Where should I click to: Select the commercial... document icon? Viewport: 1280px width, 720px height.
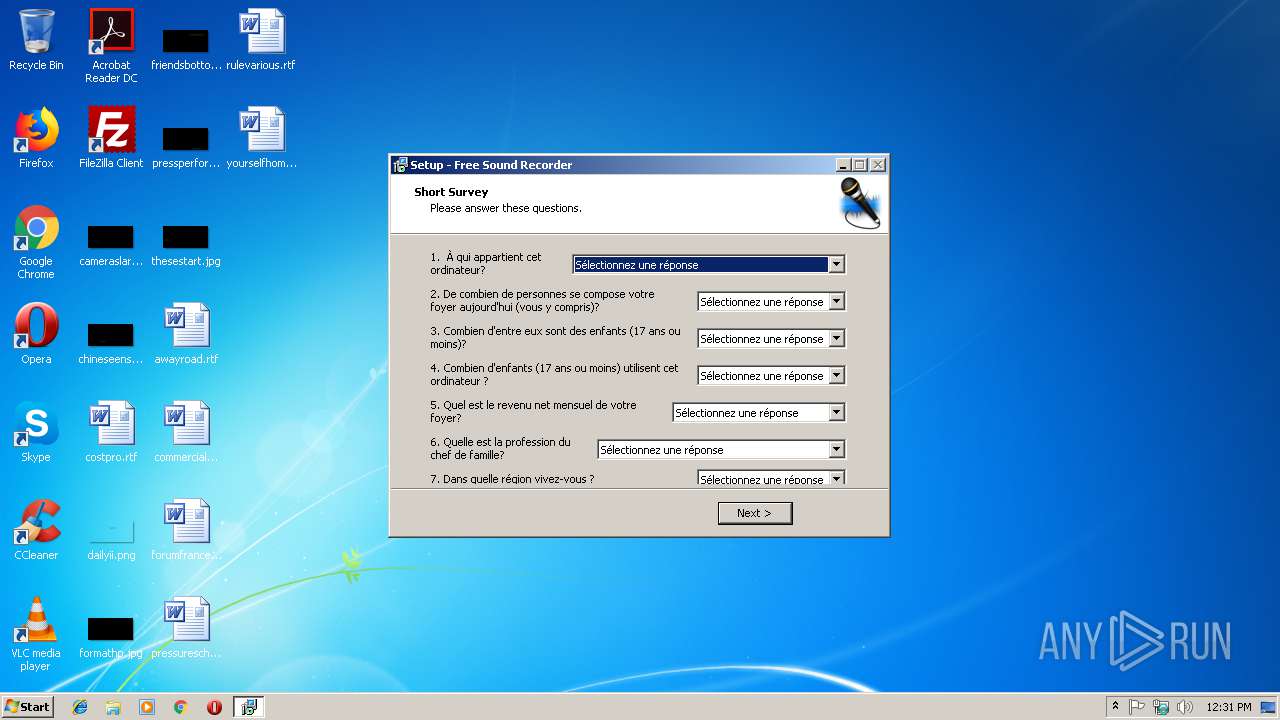point(186,432)
